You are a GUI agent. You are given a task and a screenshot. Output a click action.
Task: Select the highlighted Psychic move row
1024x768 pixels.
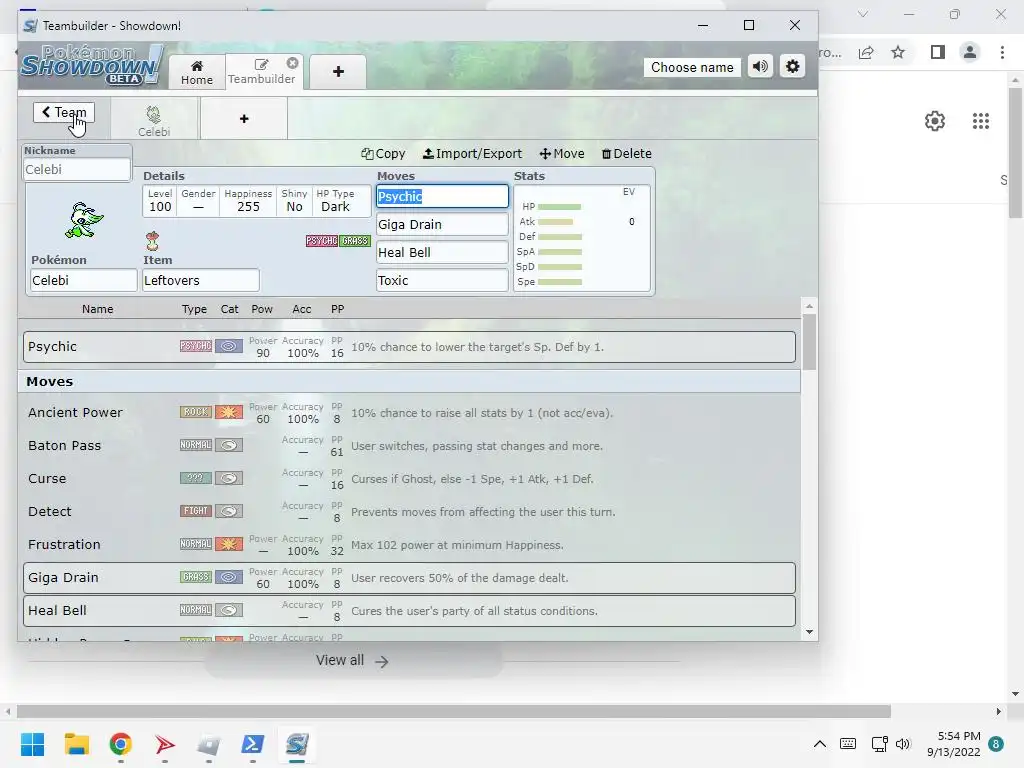coord(409,347)
